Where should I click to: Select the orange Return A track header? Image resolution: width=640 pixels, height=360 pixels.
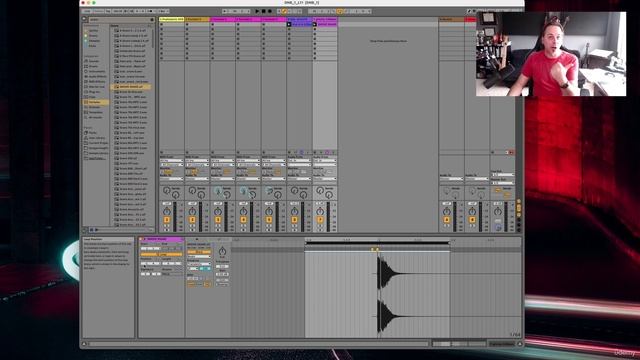click(x=451, y=19)
